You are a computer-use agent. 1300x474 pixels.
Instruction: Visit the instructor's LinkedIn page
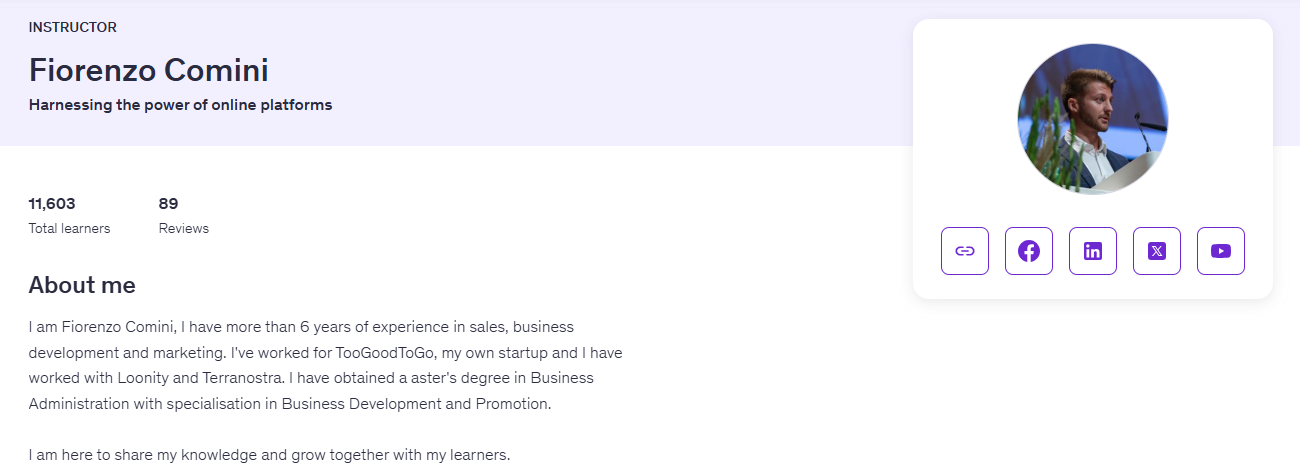pos(1093,251)
